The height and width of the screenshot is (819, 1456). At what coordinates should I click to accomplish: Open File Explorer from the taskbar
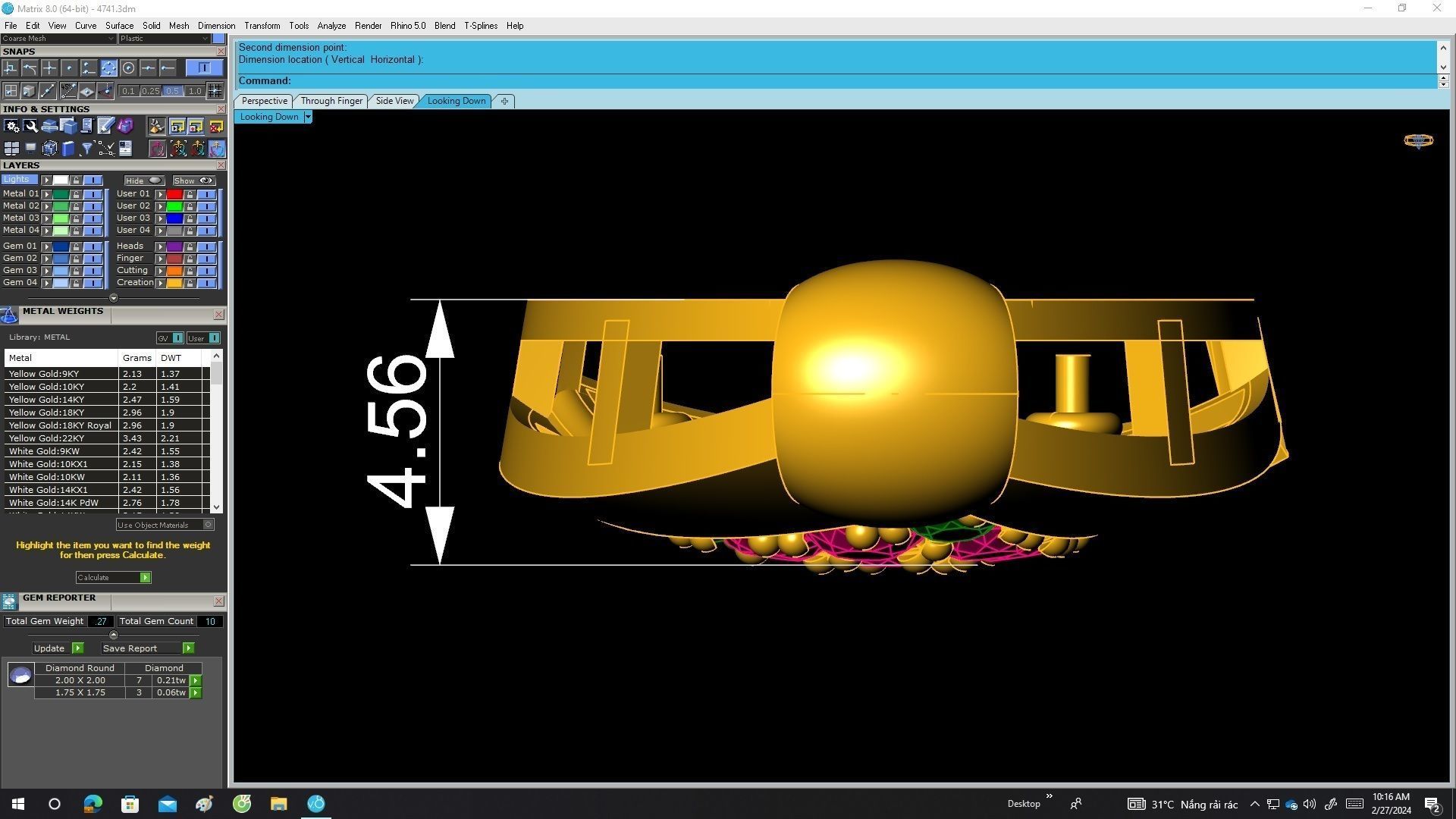point(278,804)
